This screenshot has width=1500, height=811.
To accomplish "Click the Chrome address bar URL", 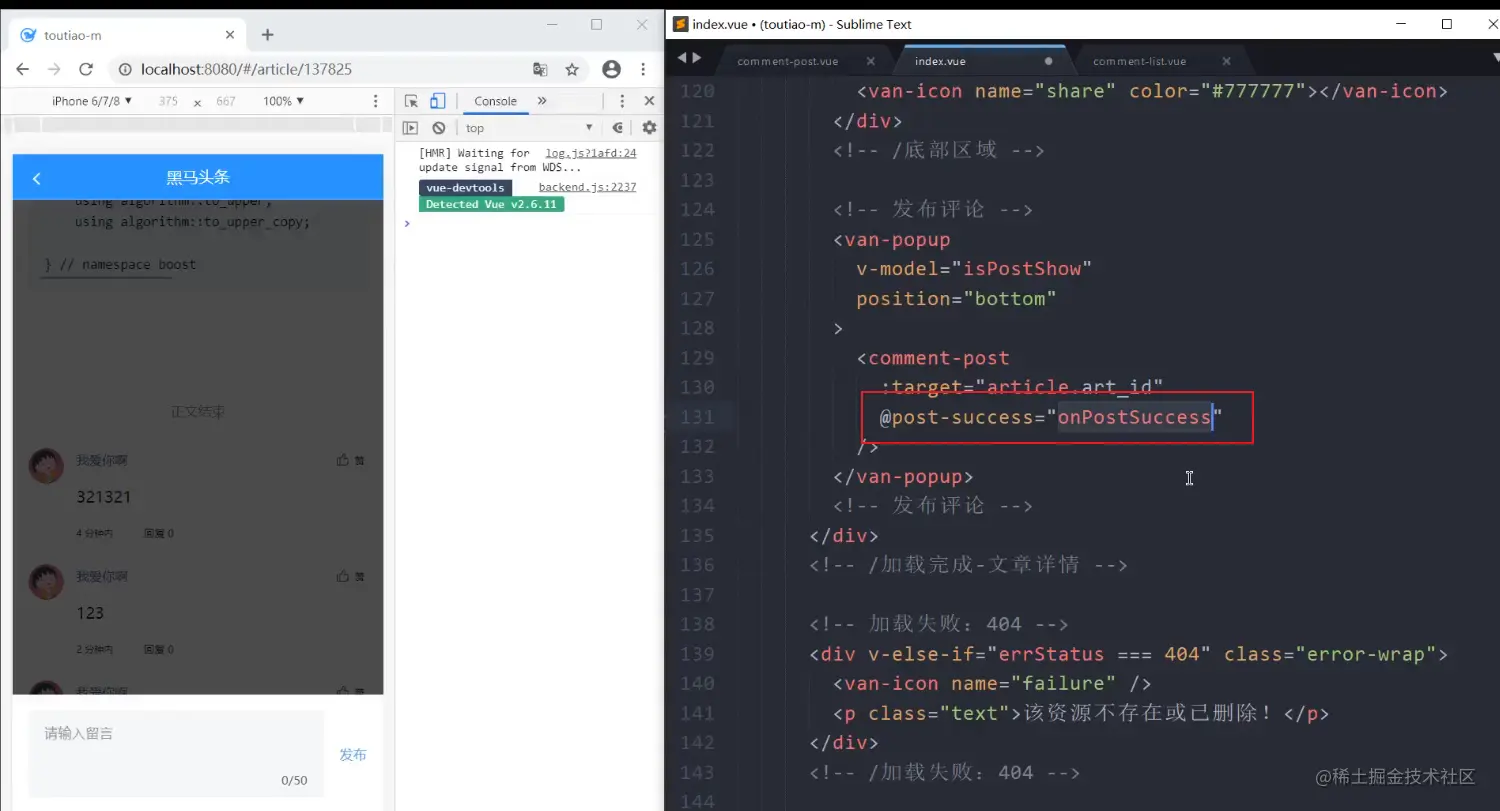I will [246, 69].
